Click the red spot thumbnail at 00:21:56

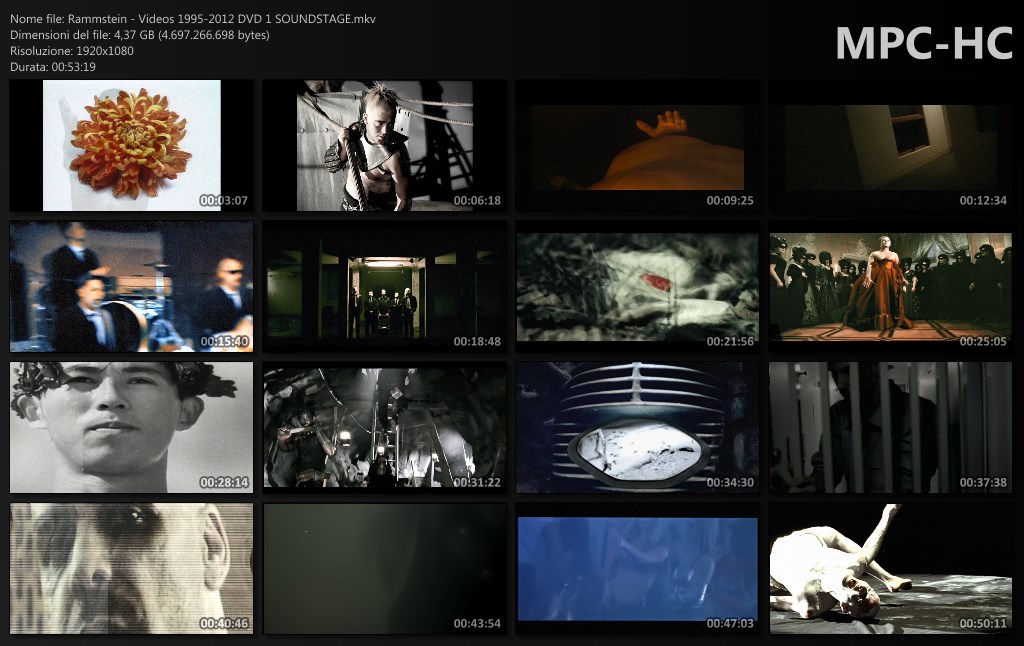637,286
